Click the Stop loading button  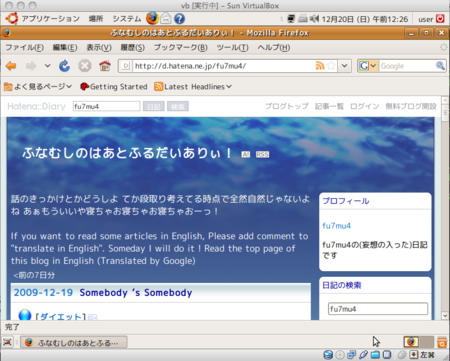pos(85,66)
